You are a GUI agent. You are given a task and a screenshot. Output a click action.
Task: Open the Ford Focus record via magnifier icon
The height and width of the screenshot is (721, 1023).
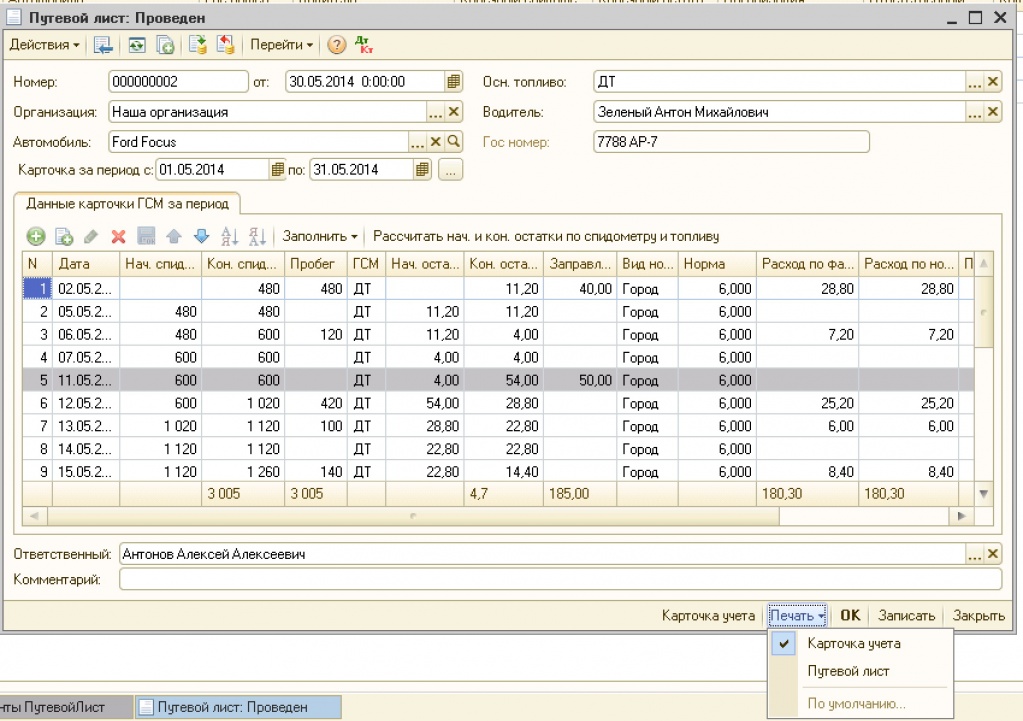click(453, 142)
